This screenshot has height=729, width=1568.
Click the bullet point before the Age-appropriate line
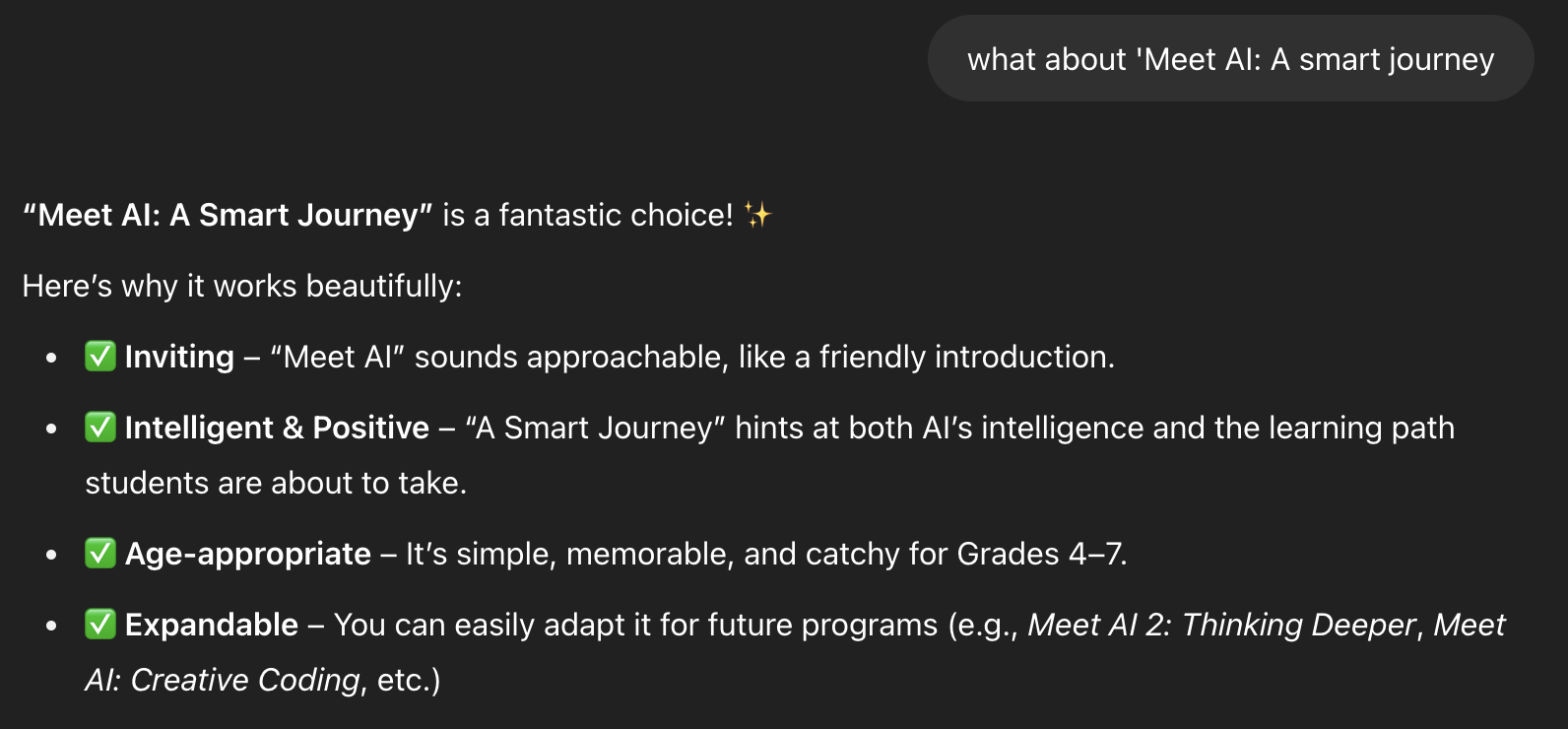(51, 555)
